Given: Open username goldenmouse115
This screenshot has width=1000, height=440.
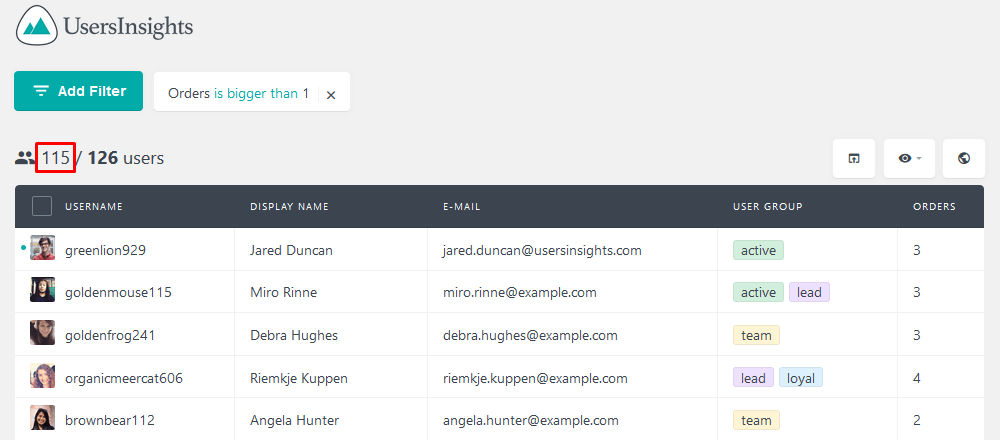Looking at the screenshot, I should (118, 293).
